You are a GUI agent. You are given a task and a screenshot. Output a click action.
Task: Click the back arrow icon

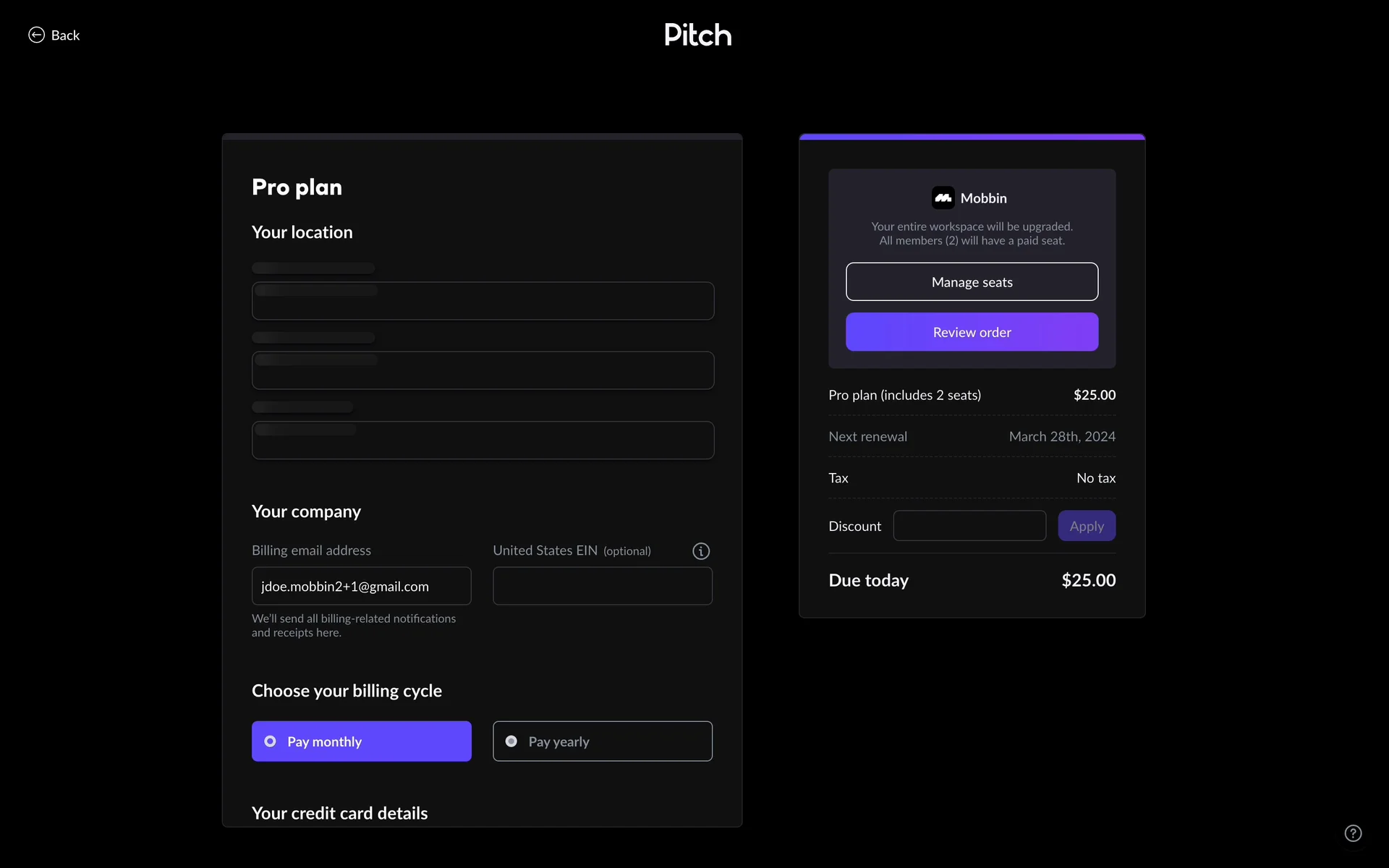coord(36,35)
